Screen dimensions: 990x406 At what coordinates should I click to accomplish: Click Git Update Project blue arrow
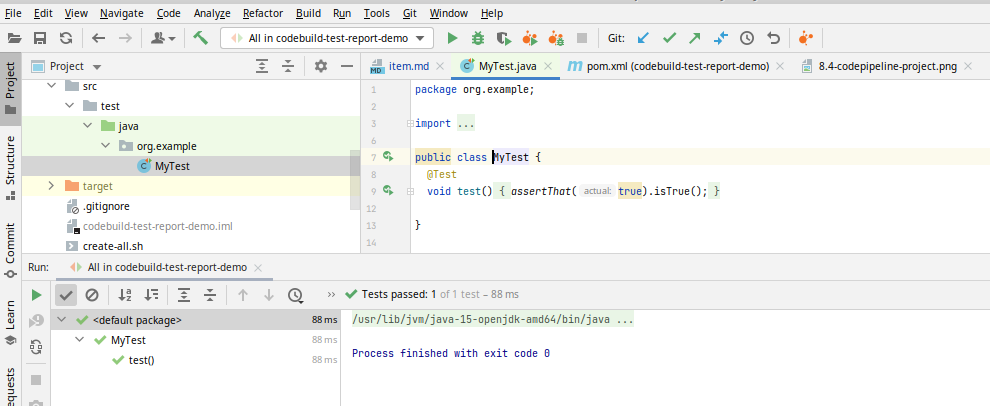click(x=644, y=38)
